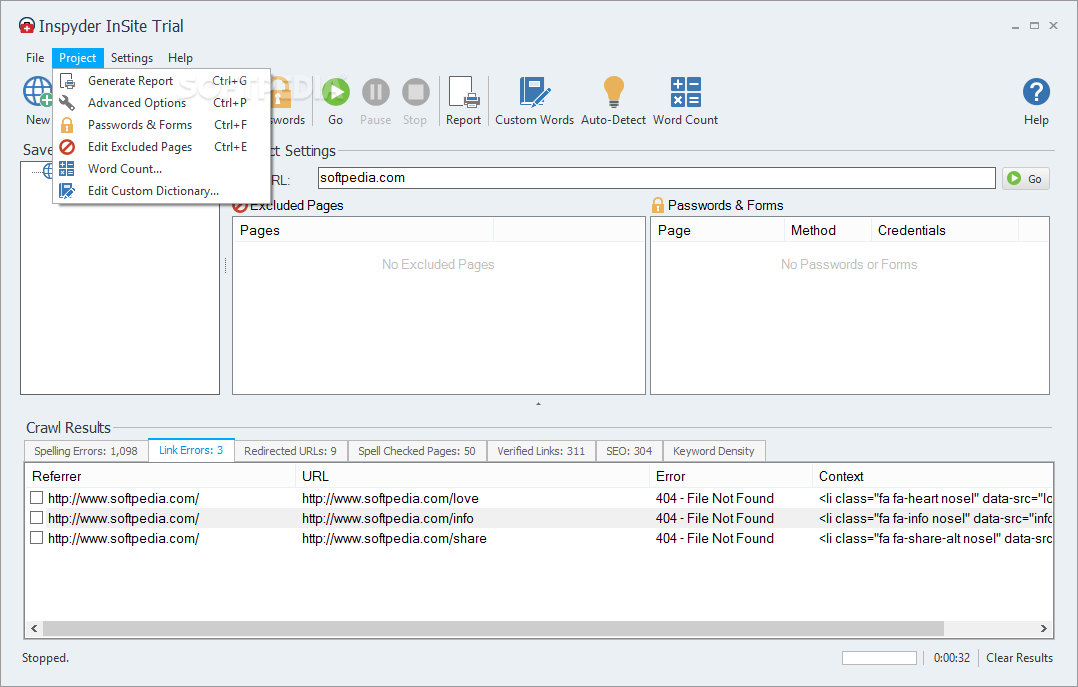Viewport: 1078px width, 687px height.
Task: Choose Passwords & Forms menu entry
Action: click(162, 125)
